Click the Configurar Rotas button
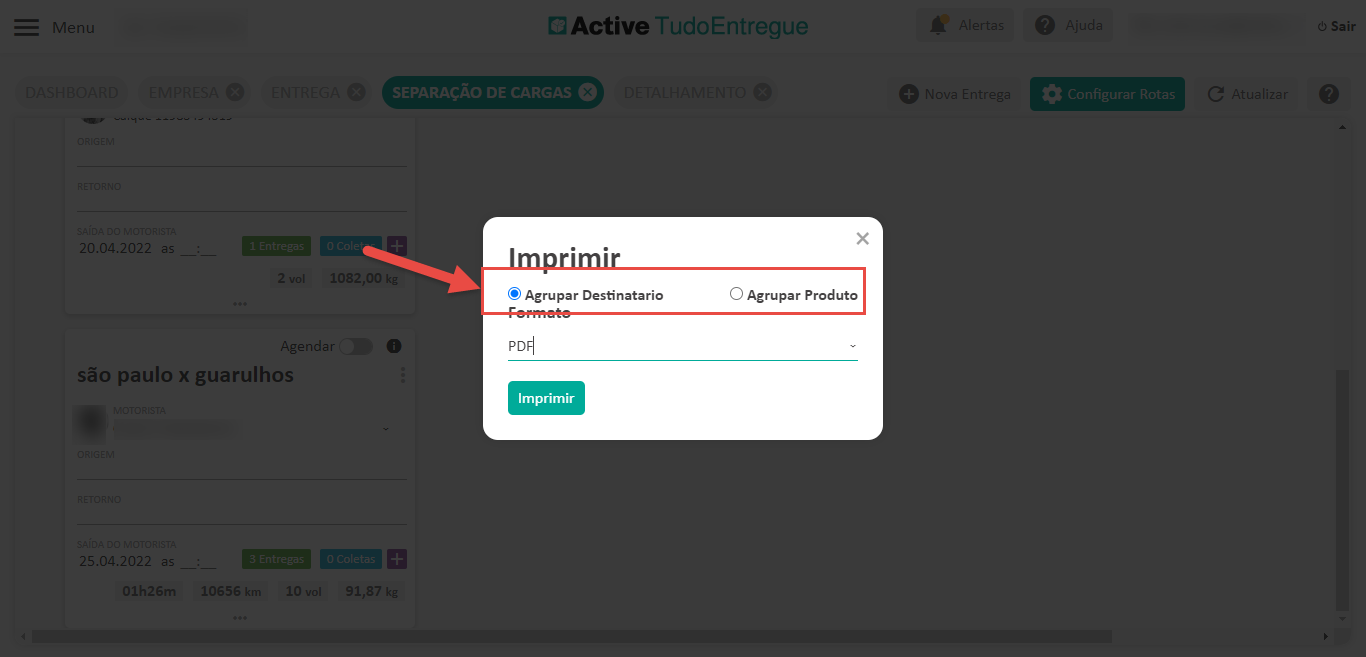Viewport: 1366px width, 657px height. pyautogui.click(x=1107, y=94)
